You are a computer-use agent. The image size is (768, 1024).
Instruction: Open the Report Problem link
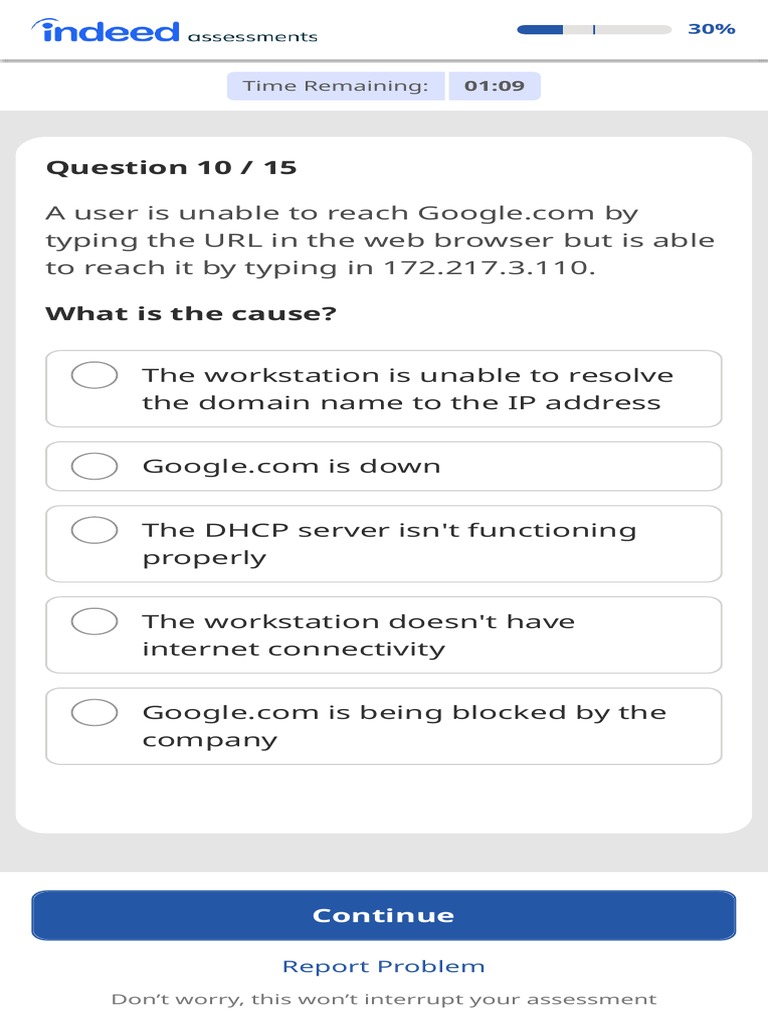pos(383,966)
